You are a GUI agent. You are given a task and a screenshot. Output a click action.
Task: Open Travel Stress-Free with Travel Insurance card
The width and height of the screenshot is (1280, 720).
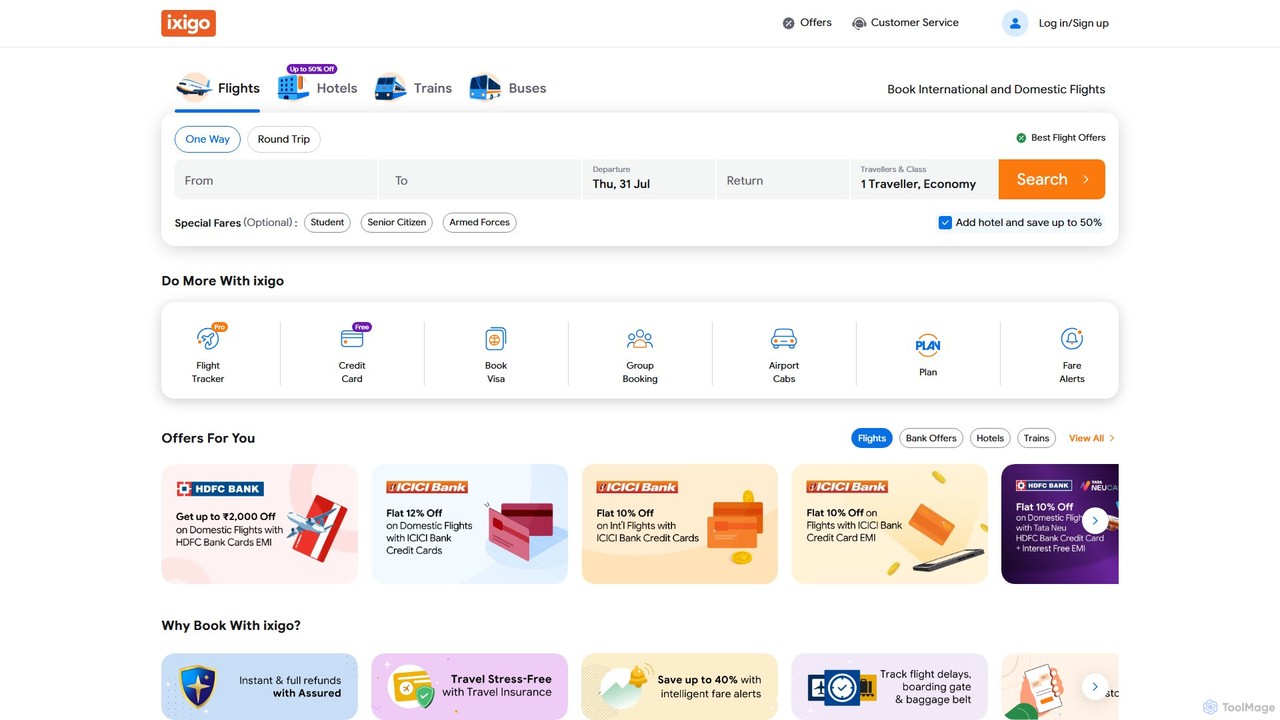pos(470,687)
